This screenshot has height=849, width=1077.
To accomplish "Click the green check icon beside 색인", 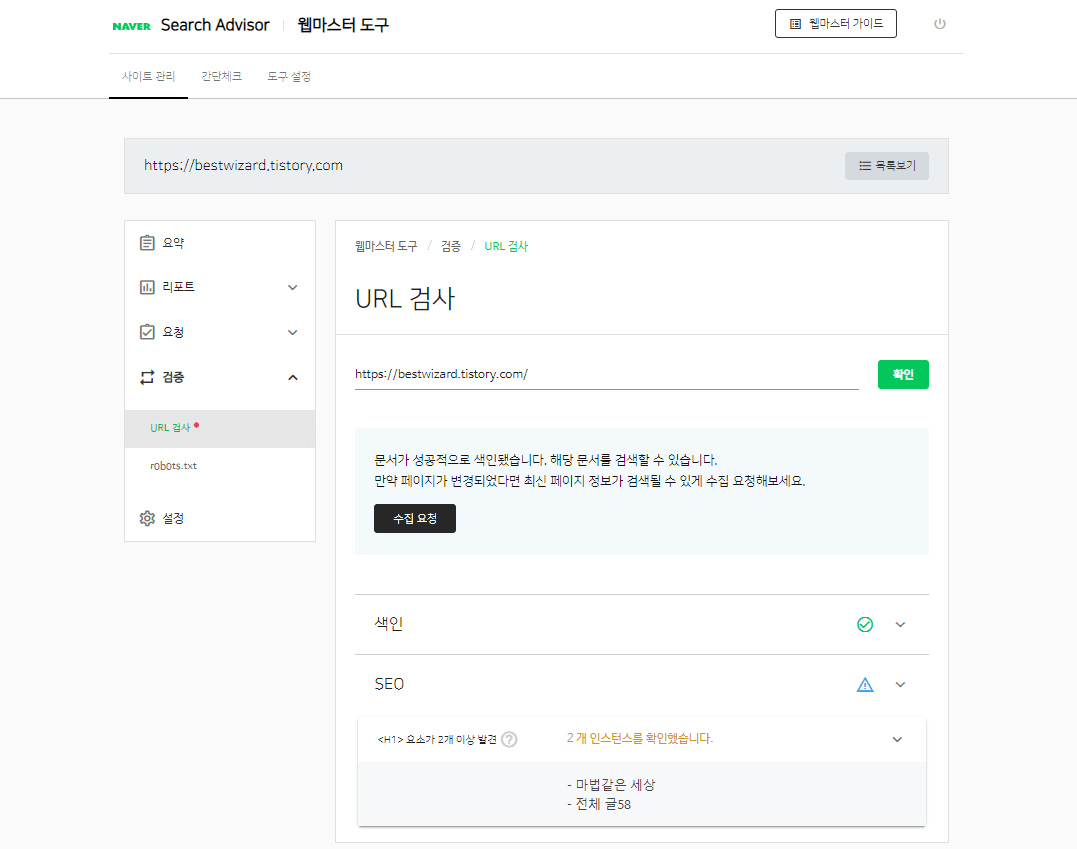I will tap(864, 623).
